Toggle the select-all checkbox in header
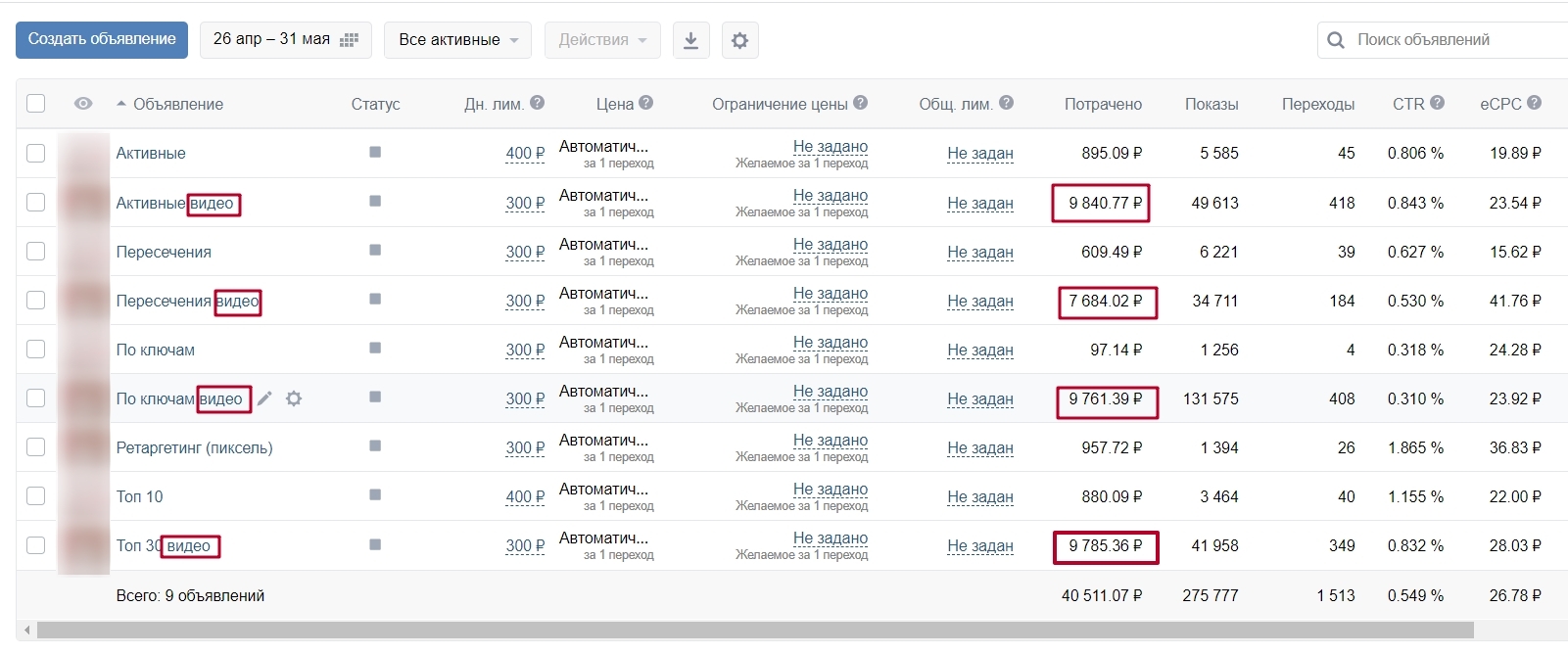 pos(36,104)
